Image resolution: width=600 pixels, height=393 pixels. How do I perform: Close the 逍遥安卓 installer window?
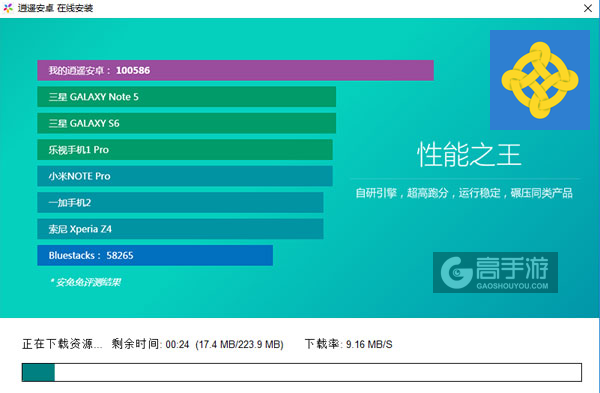pos(588,8)
